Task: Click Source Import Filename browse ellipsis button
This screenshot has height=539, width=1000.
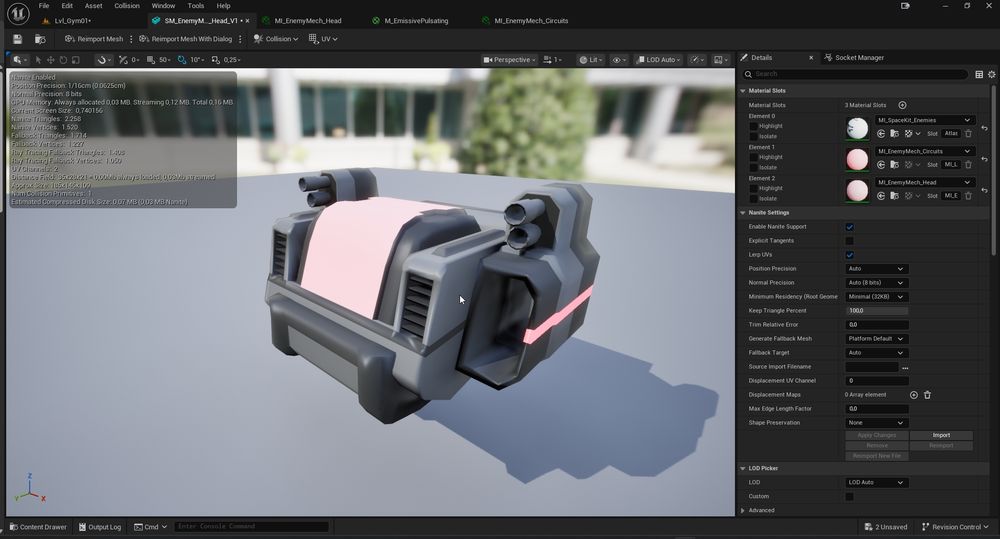Action: (x=904, y=367)
